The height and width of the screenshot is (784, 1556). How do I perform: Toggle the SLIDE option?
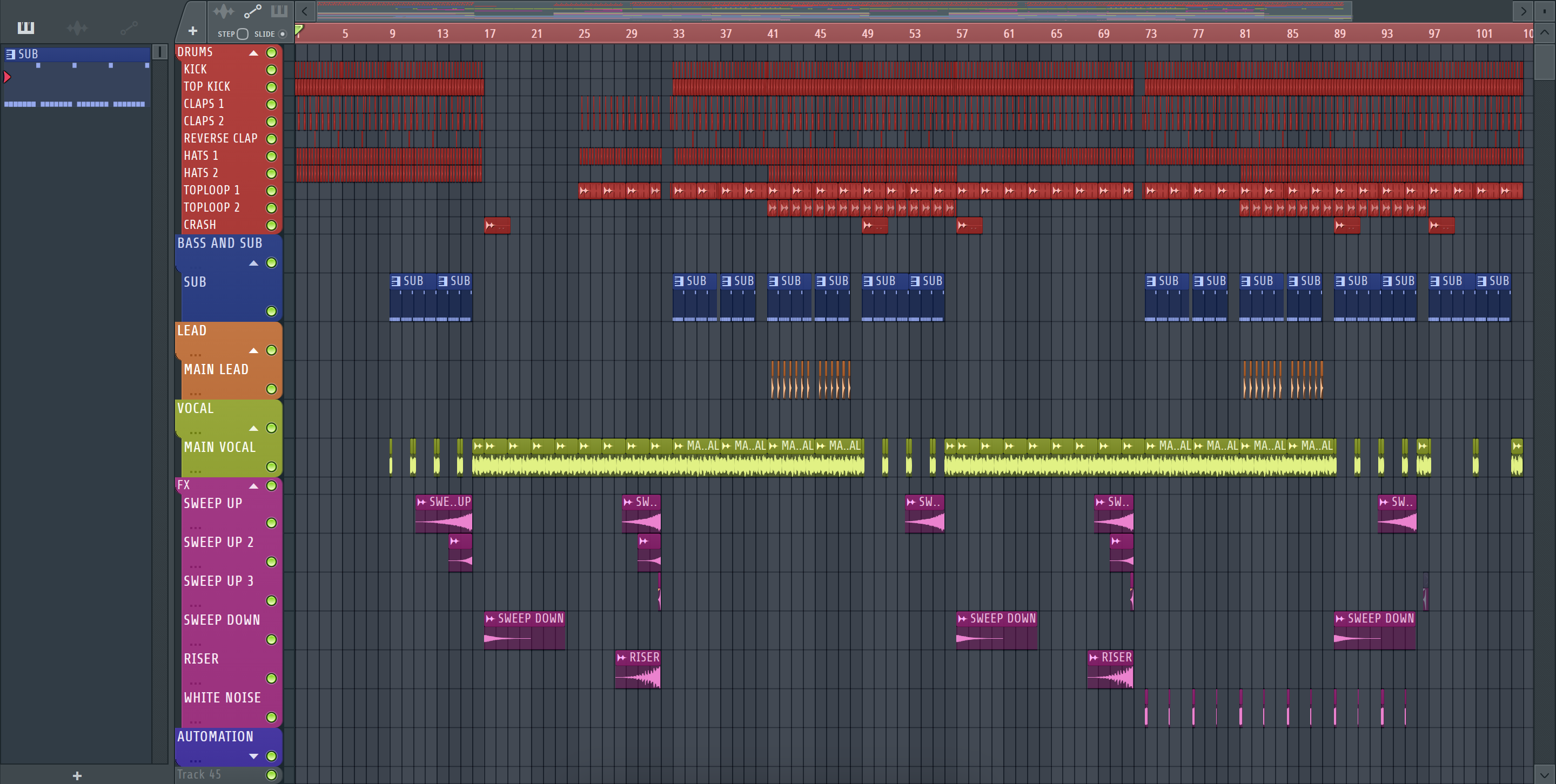click(x=282, y=34)
